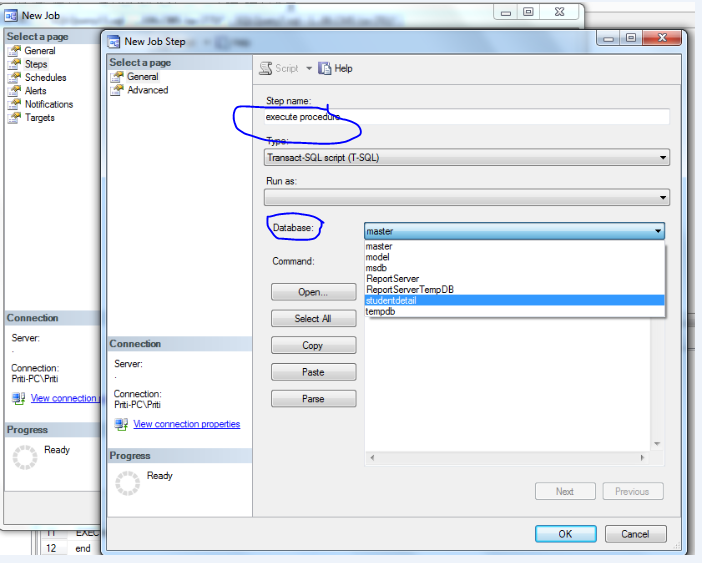This screenshot has width=702, height=563.
Task: Click the Cancel button
Action: click(x=635, y=534)
